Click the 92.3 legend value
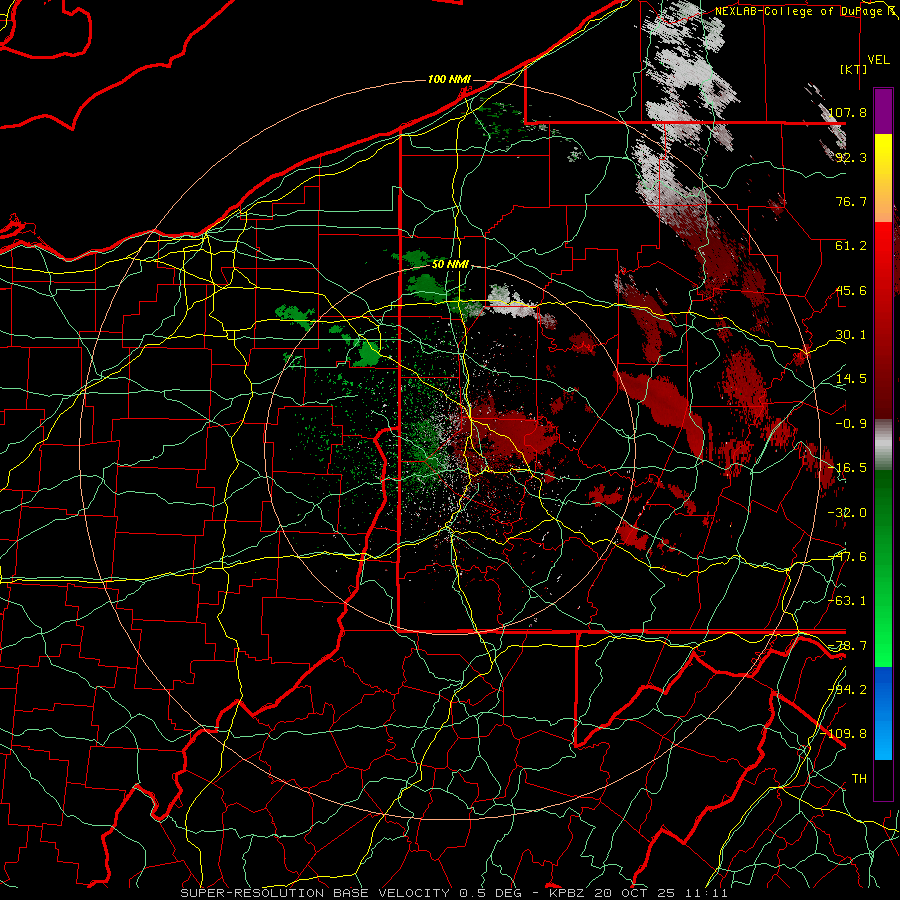This screenshot has height=900, width=900. click(x=851, y=157)
